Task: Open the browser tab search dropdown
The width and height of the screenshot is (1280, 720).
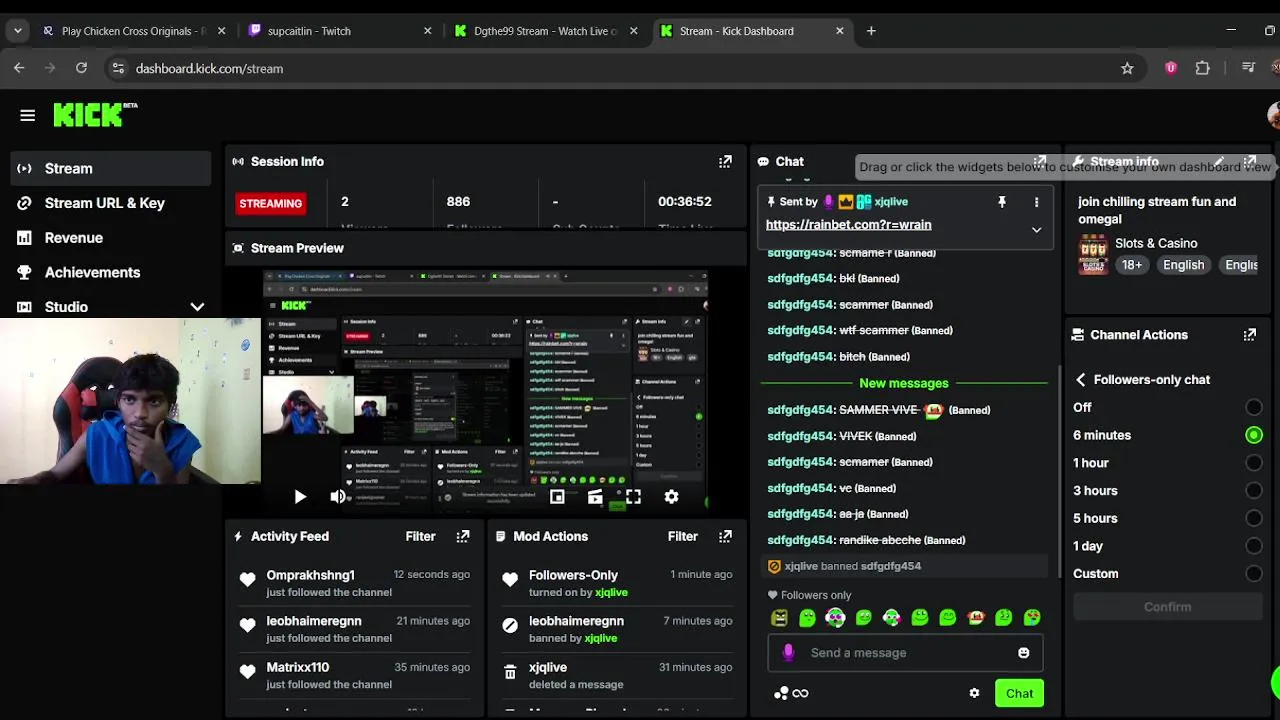Action: click(18, 31)
